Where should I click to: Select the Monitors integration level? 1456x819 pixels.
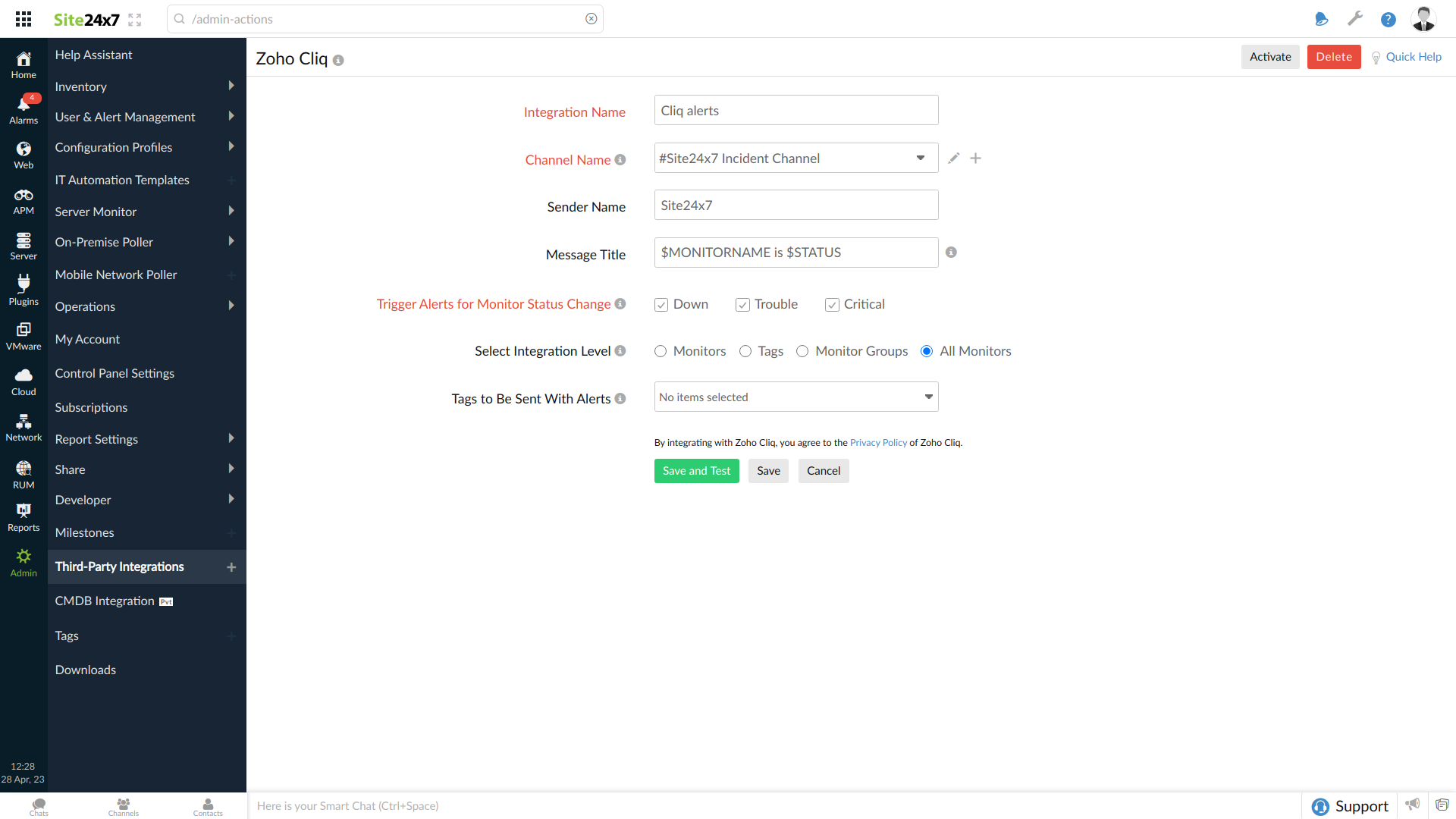coord(661,351)
